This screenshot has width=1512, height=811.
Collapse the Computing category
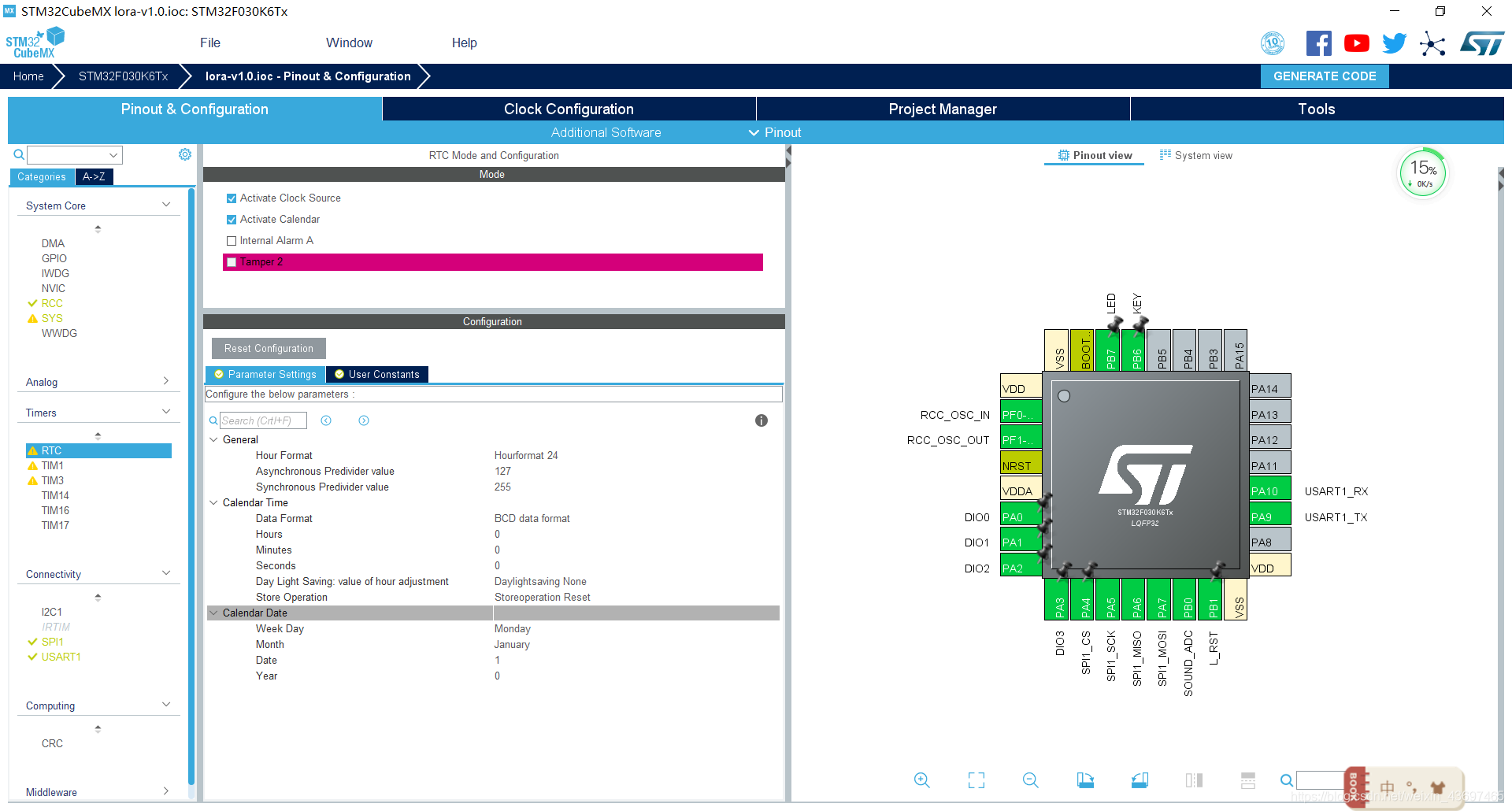coord(166,705)
